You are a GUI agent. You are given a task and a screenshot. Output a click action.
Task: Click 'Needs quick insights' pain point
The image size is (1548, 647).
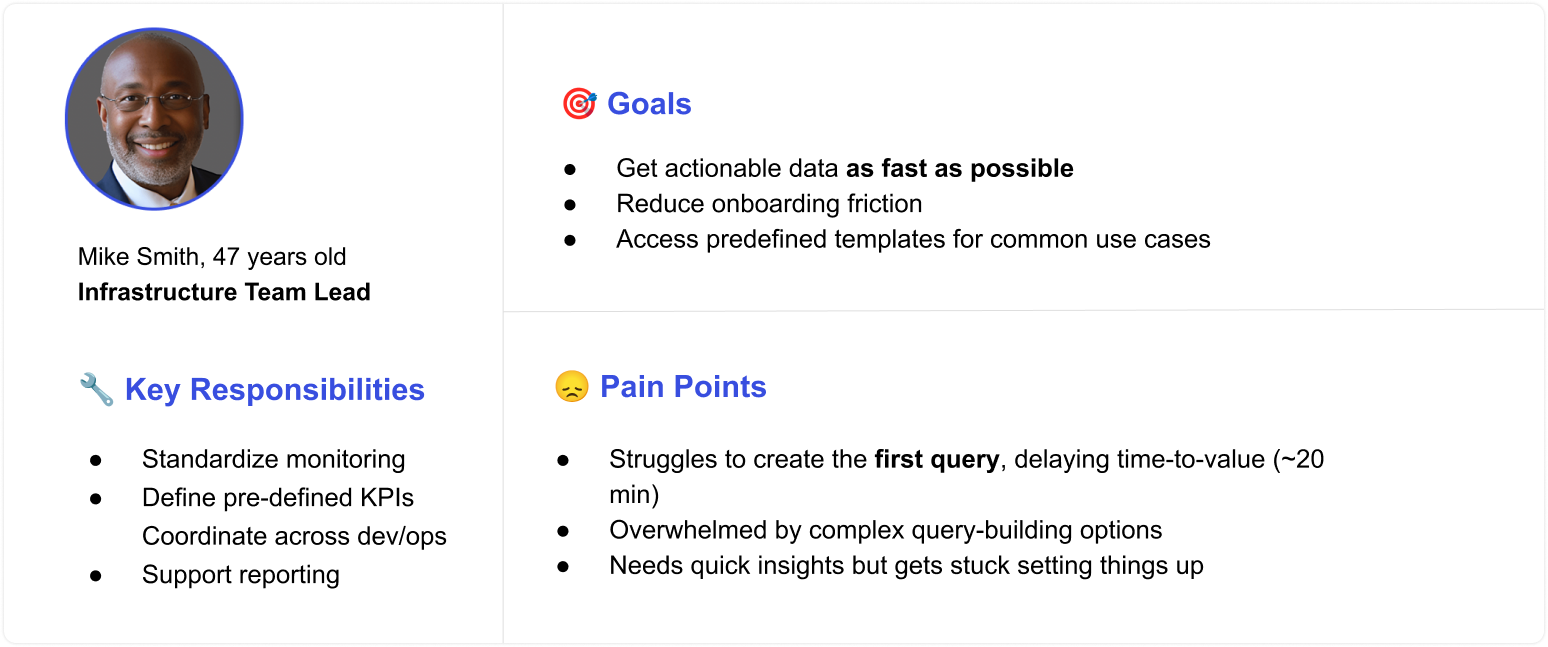click(906, 566)
